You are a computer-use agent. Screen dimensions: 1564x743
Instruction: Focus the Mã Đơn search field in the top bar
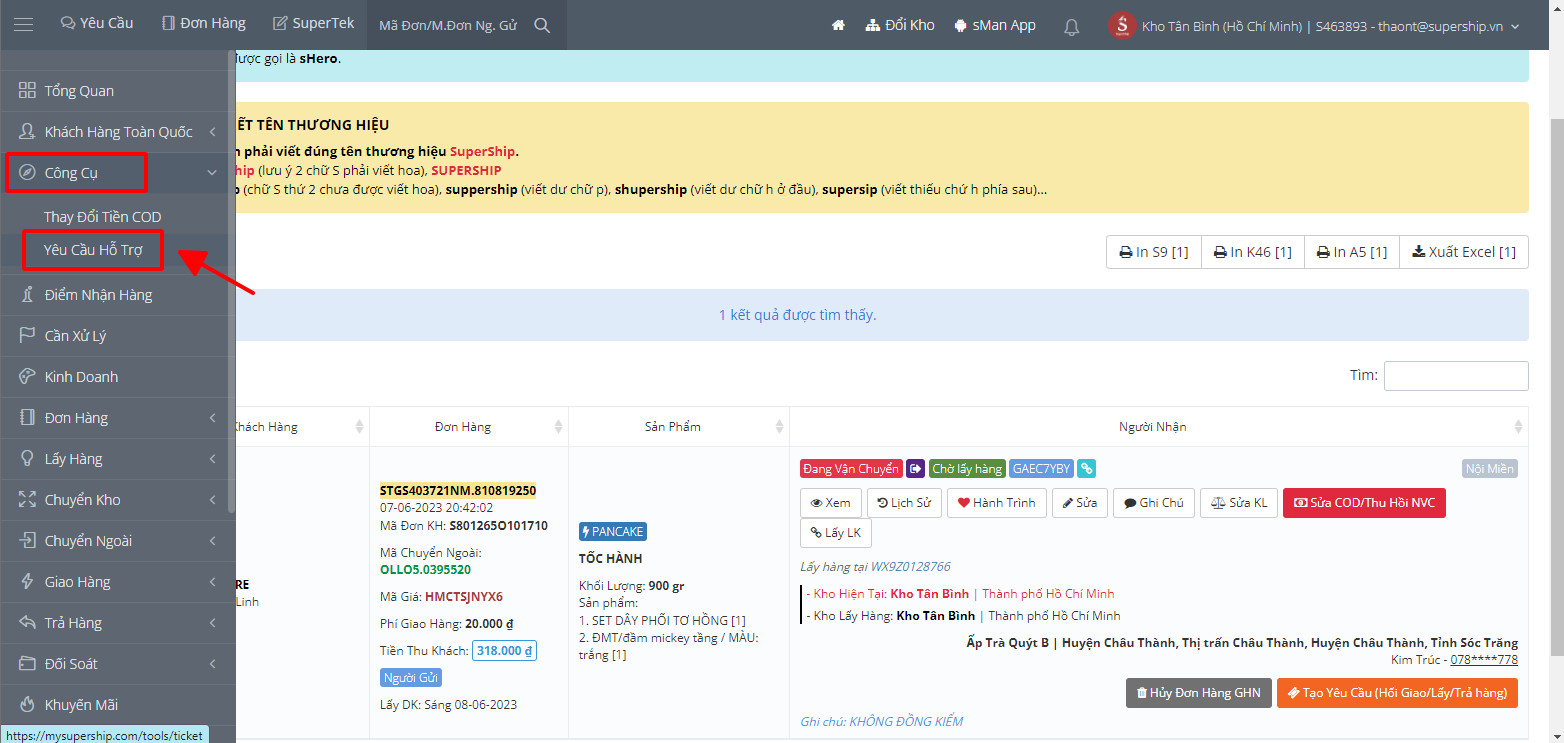click(448, 25)
